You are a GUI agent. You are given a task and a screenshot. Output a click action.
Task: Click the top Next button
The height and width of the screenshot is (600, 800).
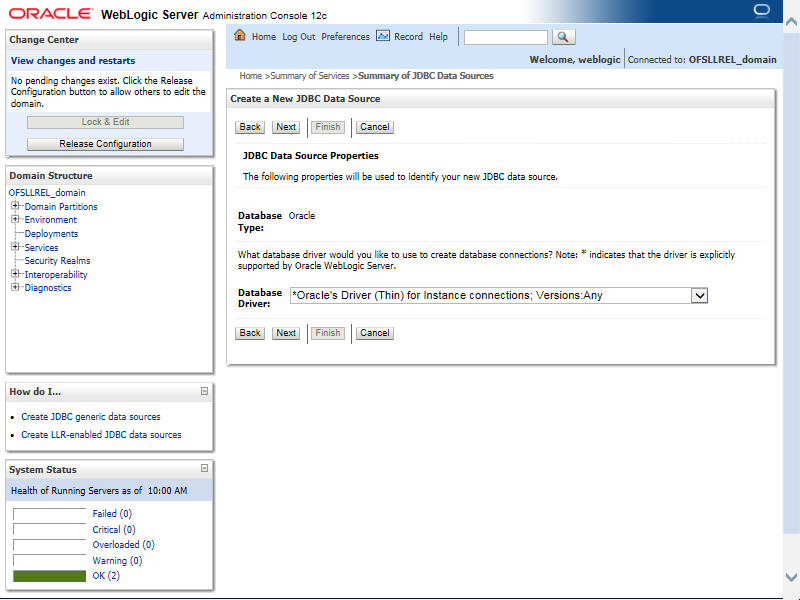pyautogui.click(x=286, y=127)
